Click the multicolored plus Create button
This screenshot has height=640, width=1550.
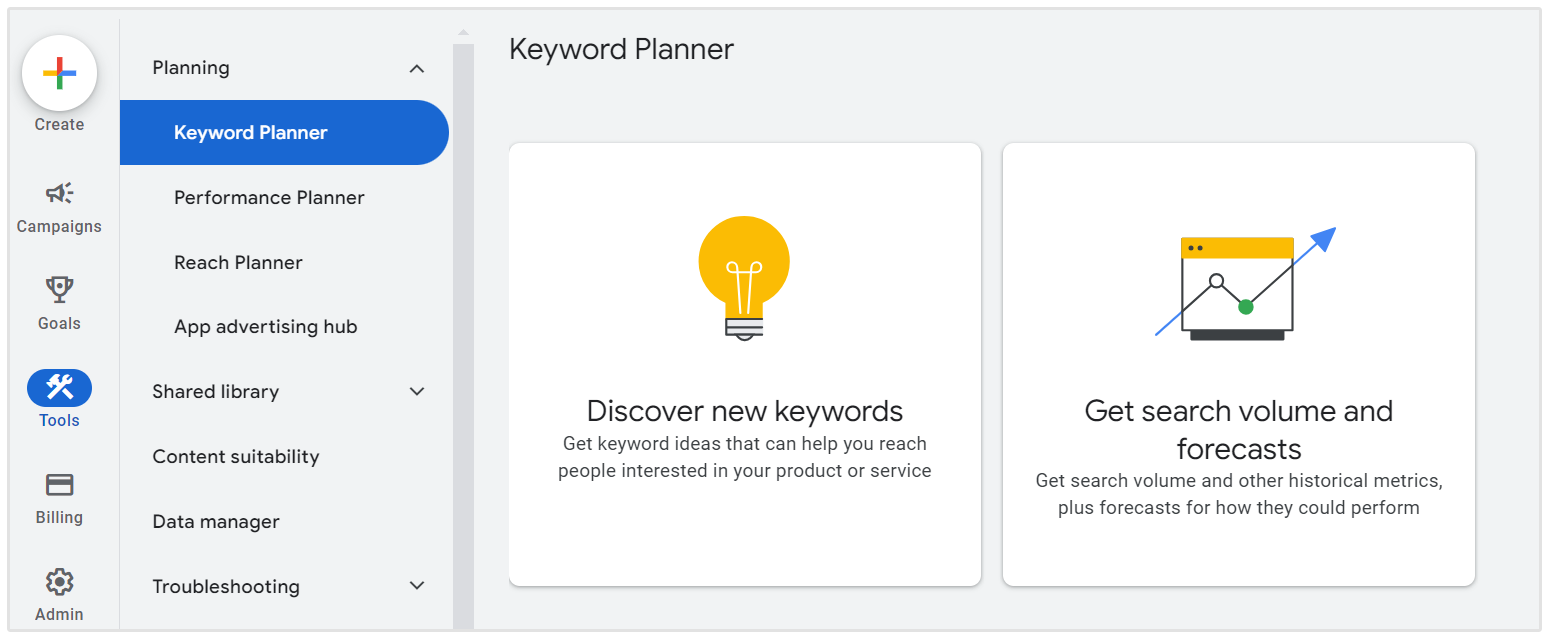click(x=59, y=73)
